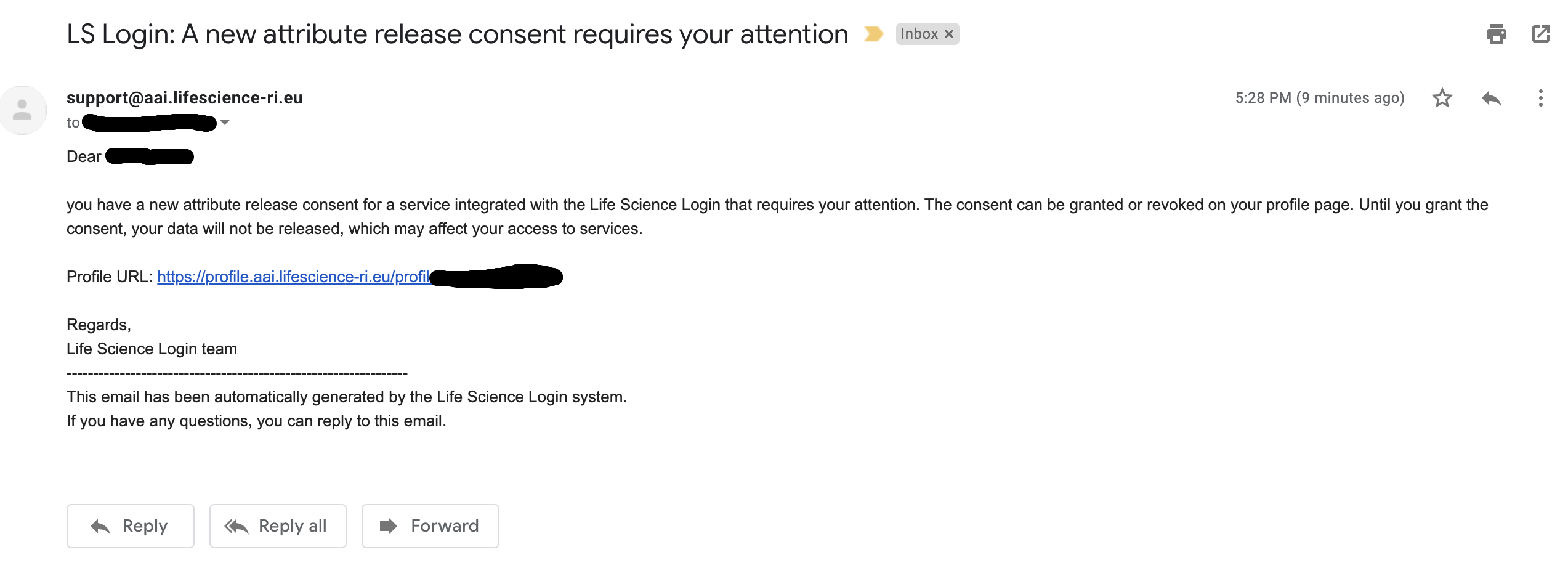Viewport: 1568px width, 576px height.
Task: Click the sender avatar icon
Action: click(x=23, y=110)
